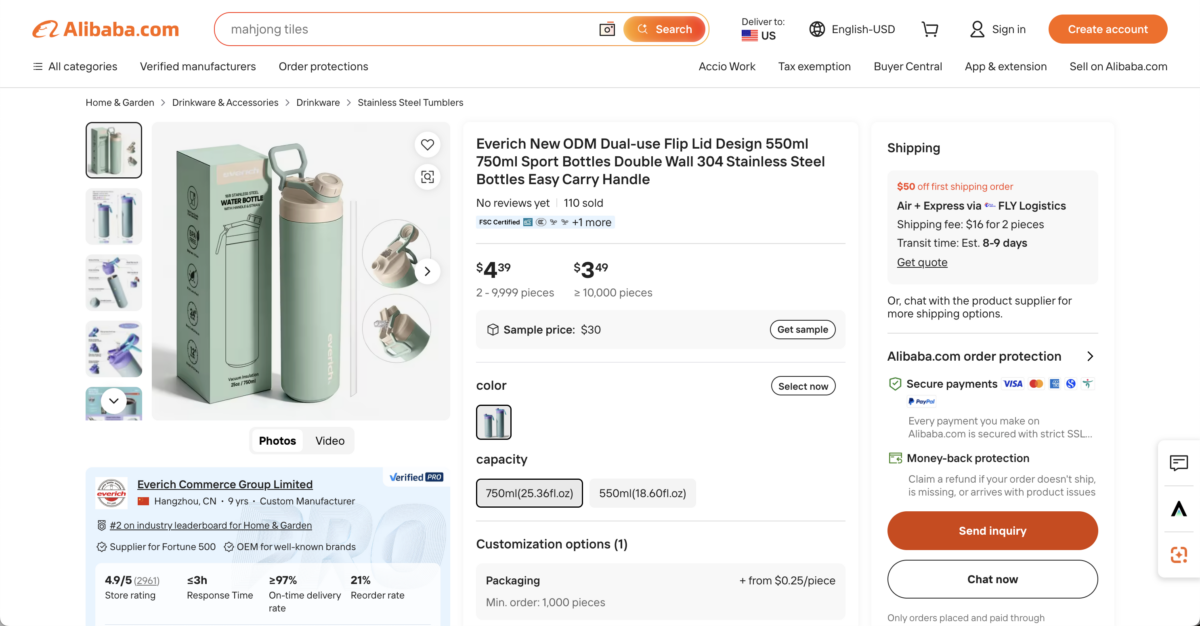
Task: Click the main product image
Action: tap(301, 271)
